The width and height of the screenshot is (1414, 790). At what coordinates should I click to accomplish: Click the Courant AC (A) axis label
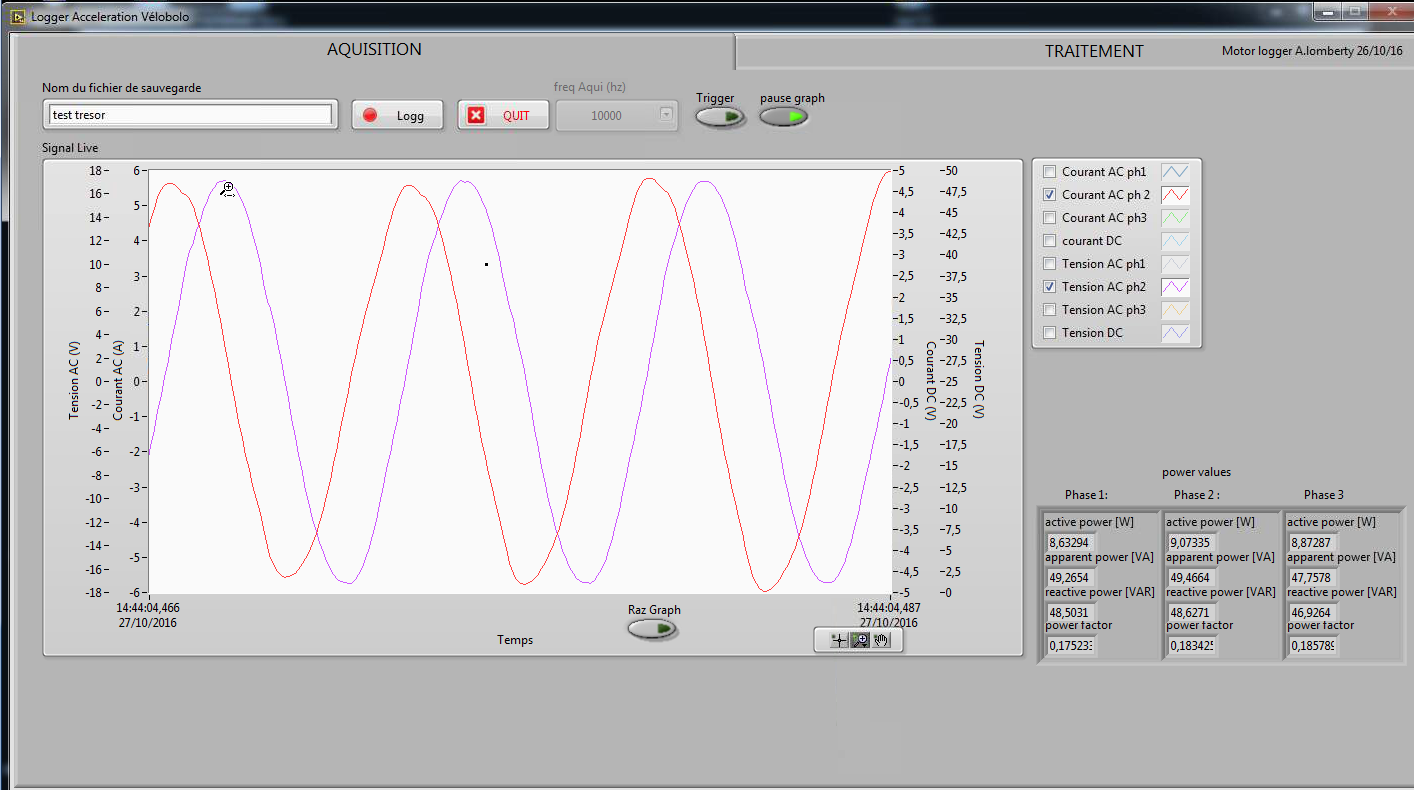point(119,380)
